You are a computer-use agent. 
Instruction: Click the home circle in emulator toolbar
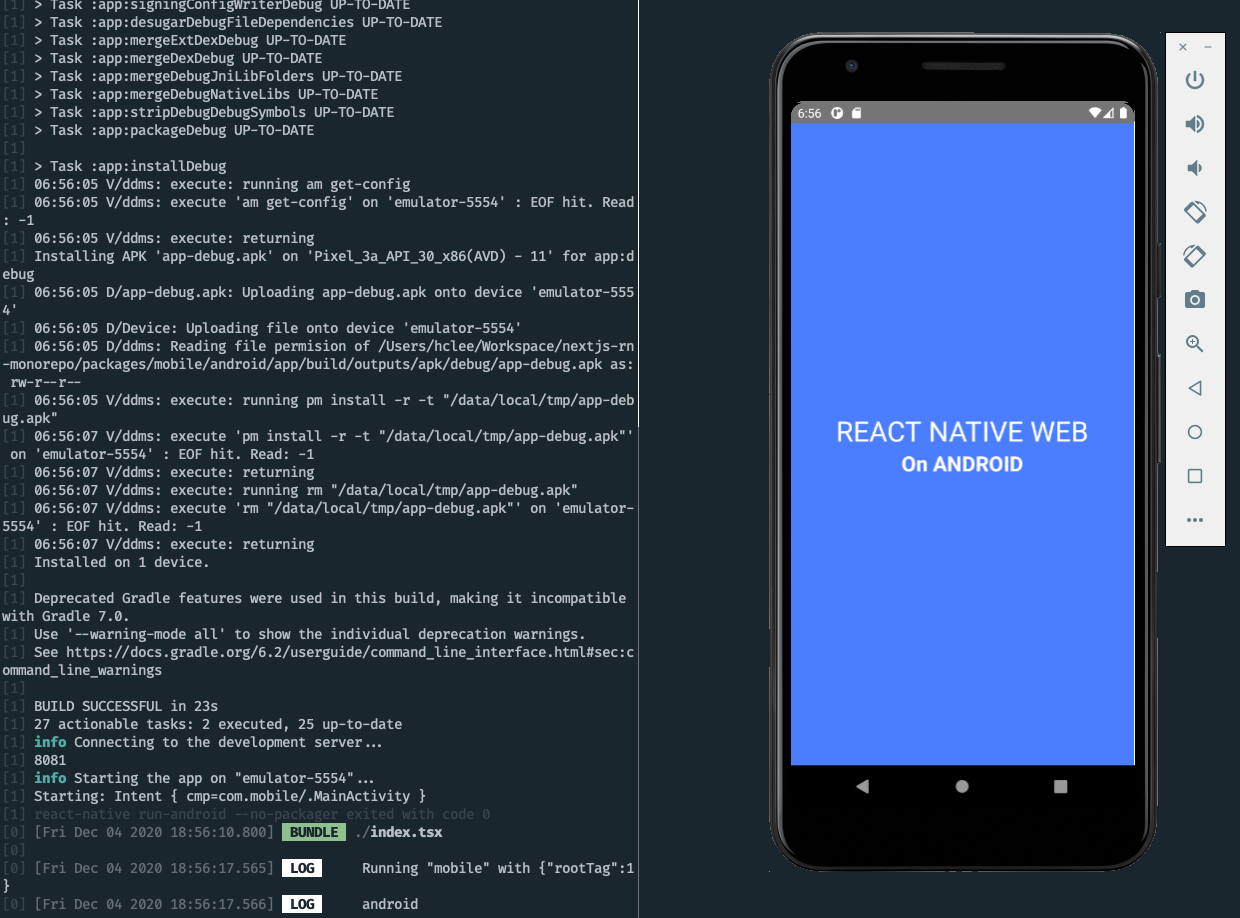[x=1194, y=432]
